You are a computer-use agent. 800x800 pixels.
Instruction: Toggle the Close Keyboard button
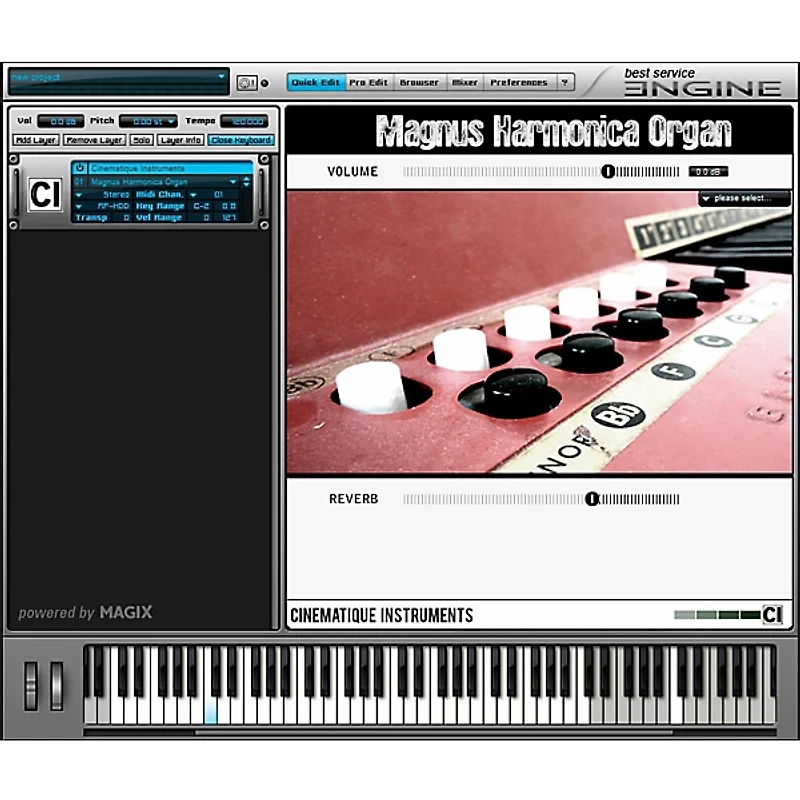[x=241, y=140]
